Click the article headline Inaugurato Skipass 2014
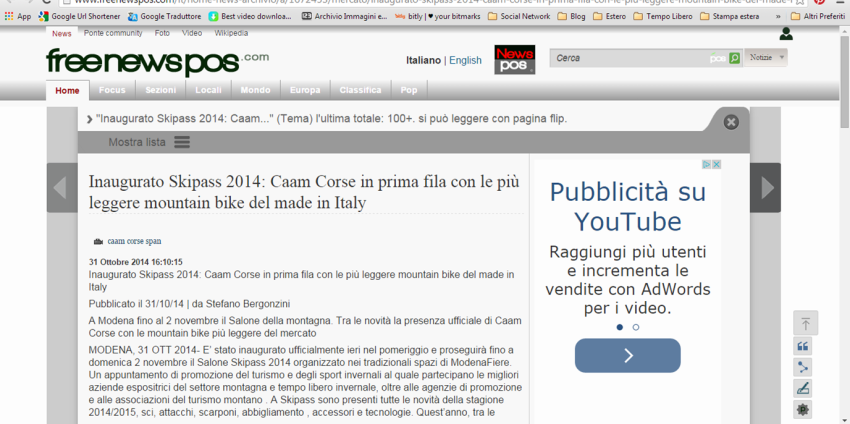The height and width of the screenshot is (424, 850). pos(304,192)
